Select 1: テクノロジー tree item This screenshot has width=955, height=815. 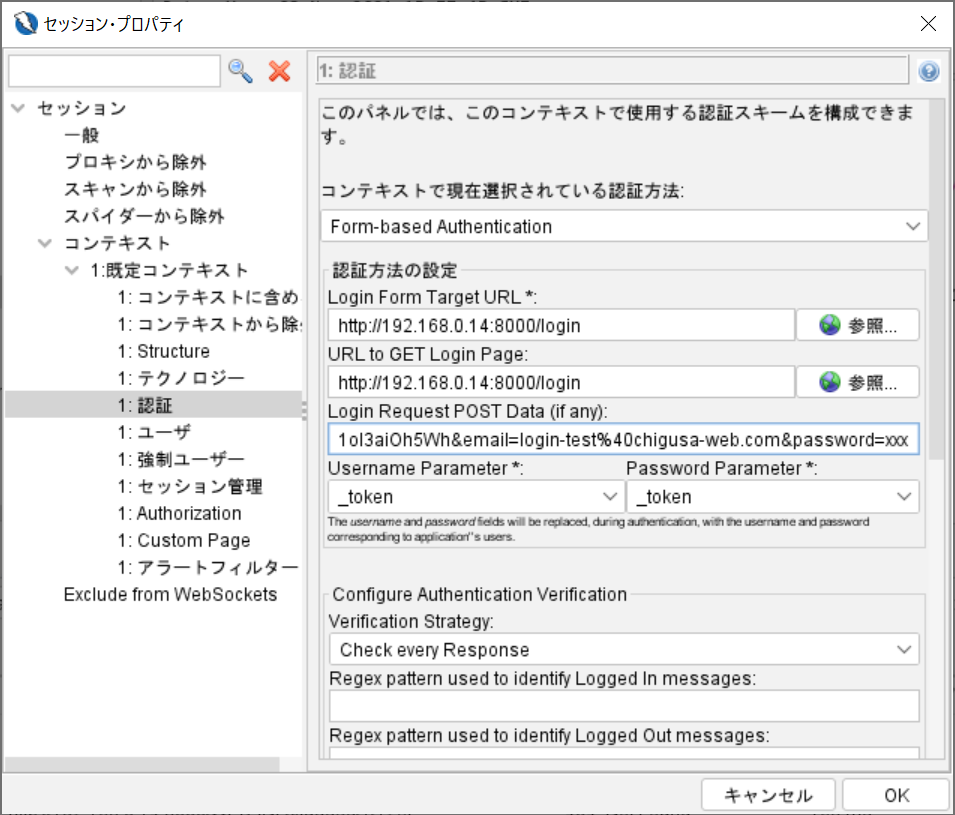pyautogui.click(x=181, y=378)
